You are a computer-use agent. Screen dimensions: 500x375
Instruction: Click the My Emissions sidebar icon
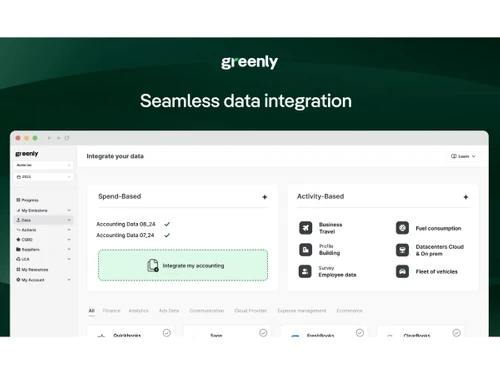pos(18,210)
